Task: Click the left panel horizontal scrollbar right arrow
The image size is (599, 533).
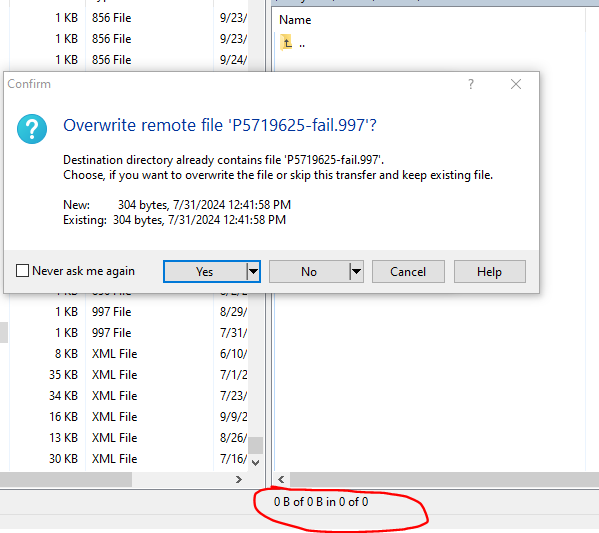Action: [x=239, y=480]
